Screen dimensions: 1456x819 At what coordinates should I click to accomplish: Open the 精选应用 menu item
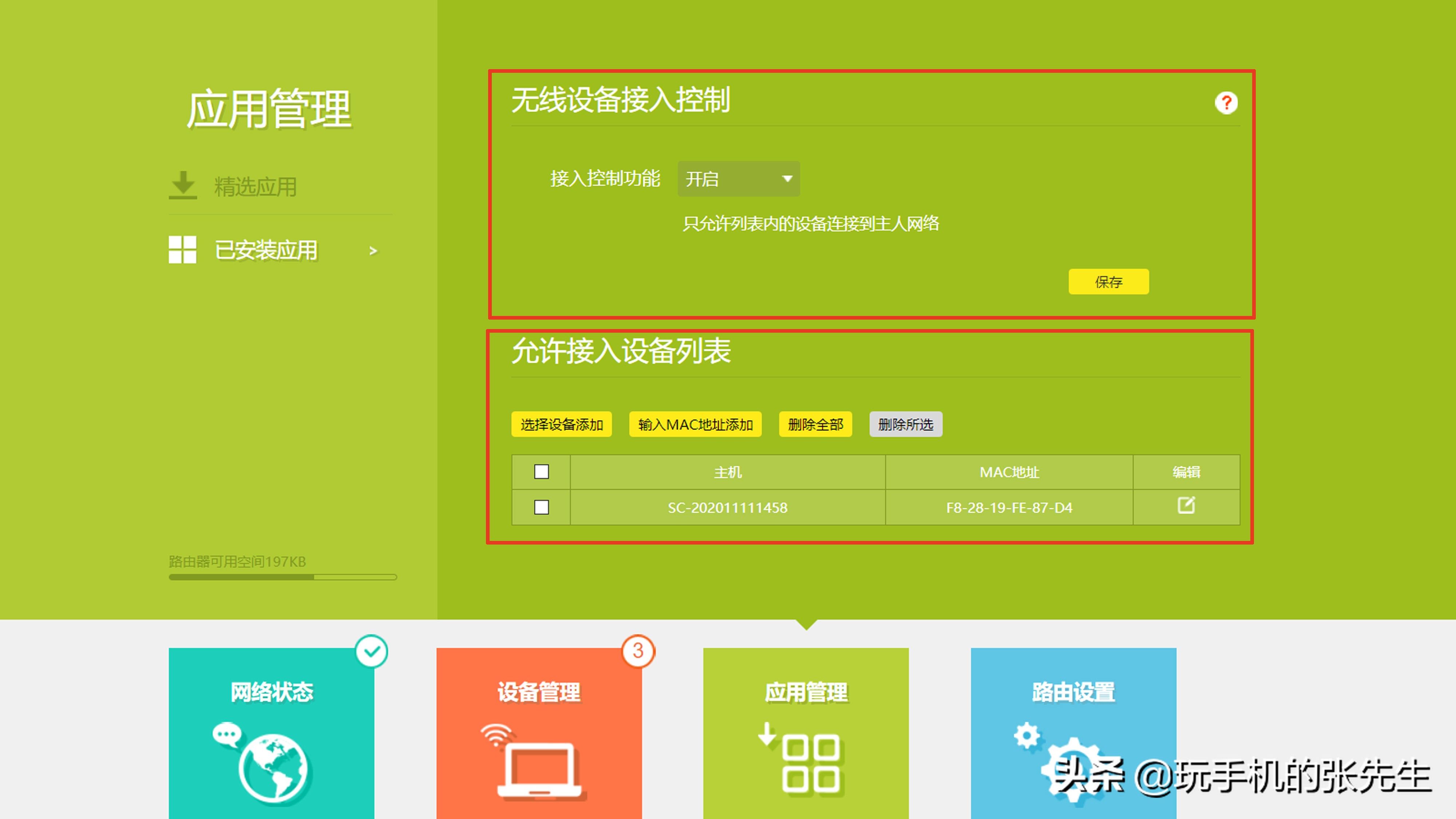pos(256,186)
